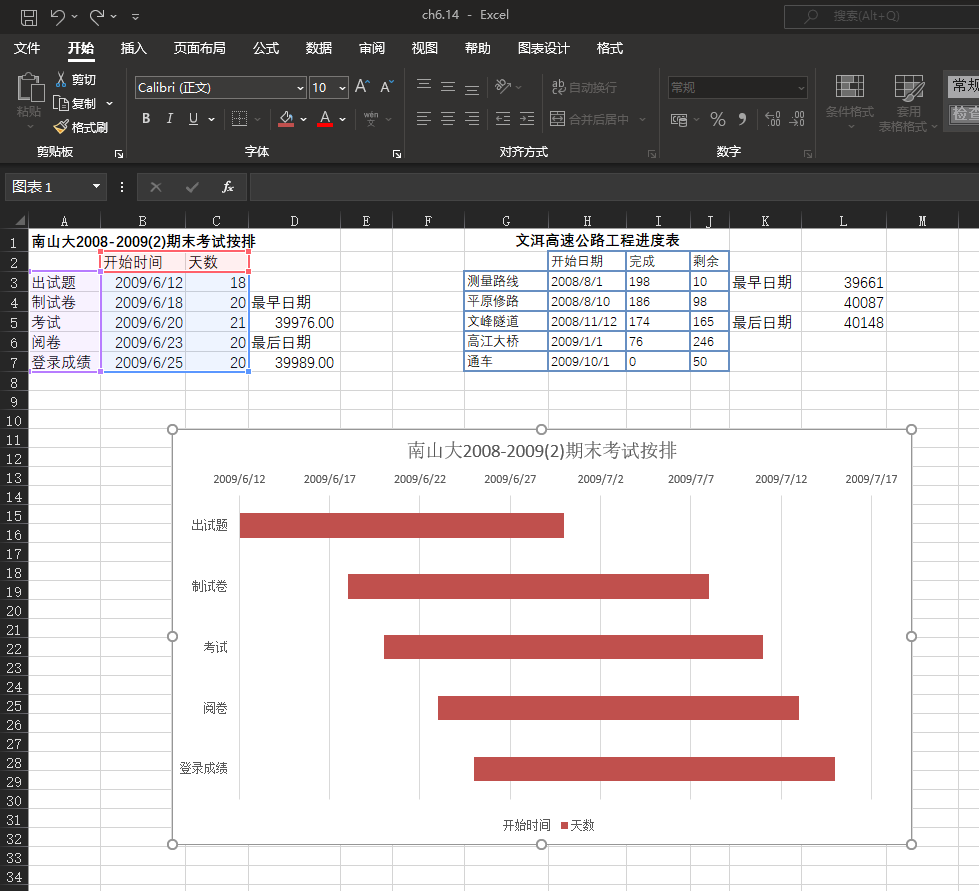The height and width of the screenshot is (891, 979).
Task: Click the Insert Function fx icon
Action: [x=228, y=187]
